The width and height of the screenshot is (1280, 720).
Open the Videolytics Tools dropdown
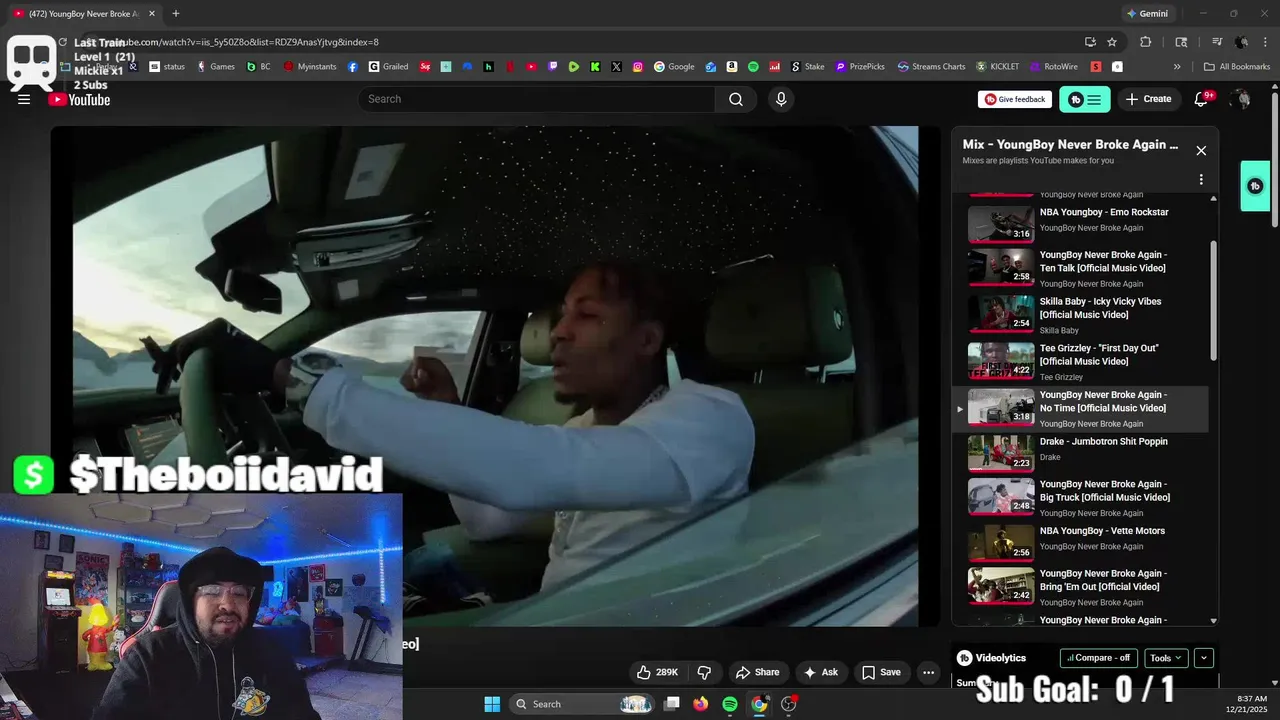click(x=1166, y=658)
